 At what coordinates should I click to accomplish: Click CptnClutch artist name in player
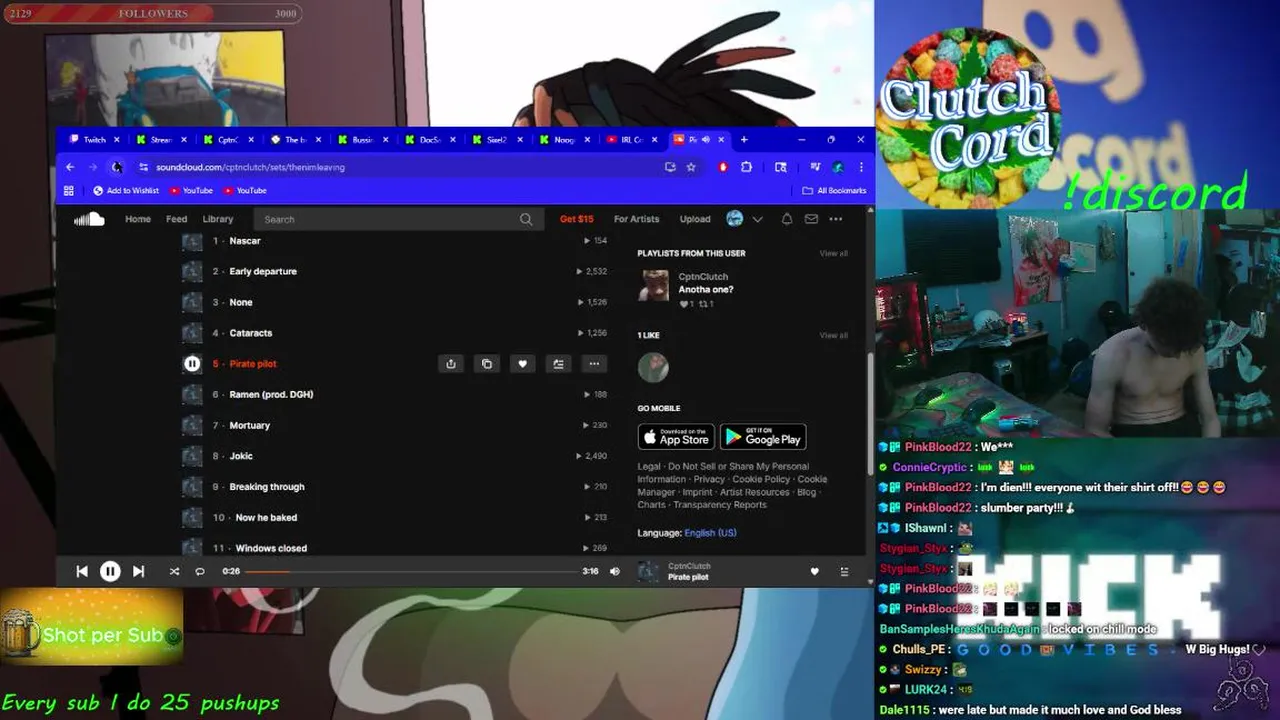tap(689, 566)
